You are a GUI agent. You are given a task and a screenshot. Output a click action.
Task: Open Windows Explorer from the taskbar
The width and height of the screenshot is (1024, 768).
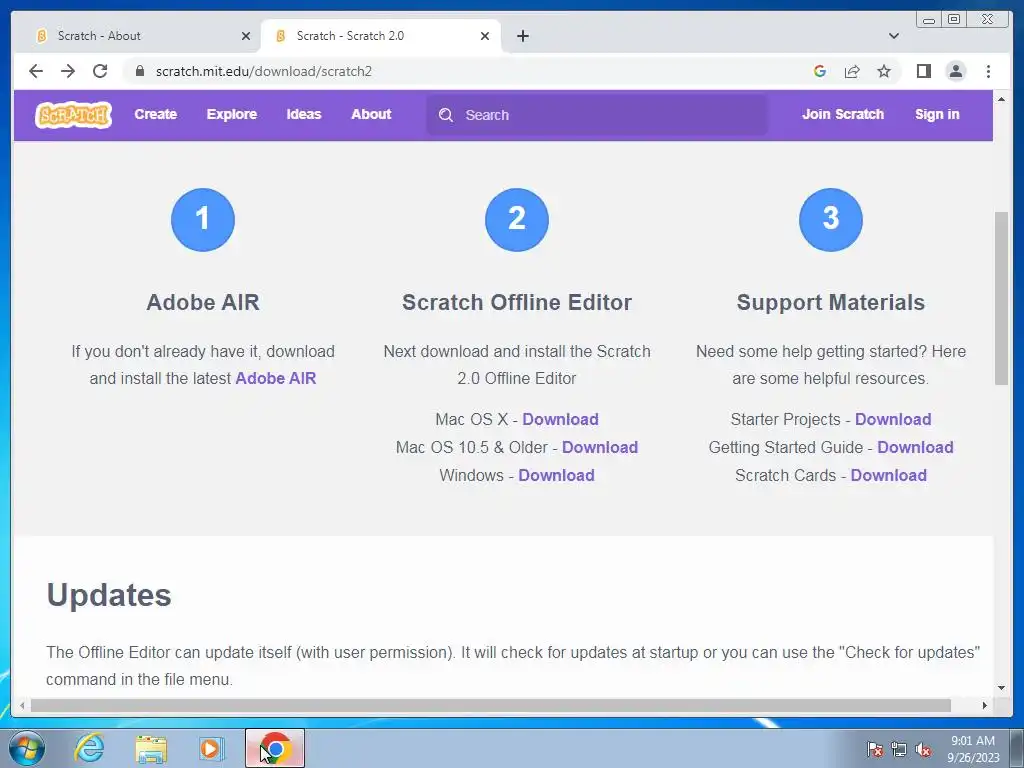(151, 749)
